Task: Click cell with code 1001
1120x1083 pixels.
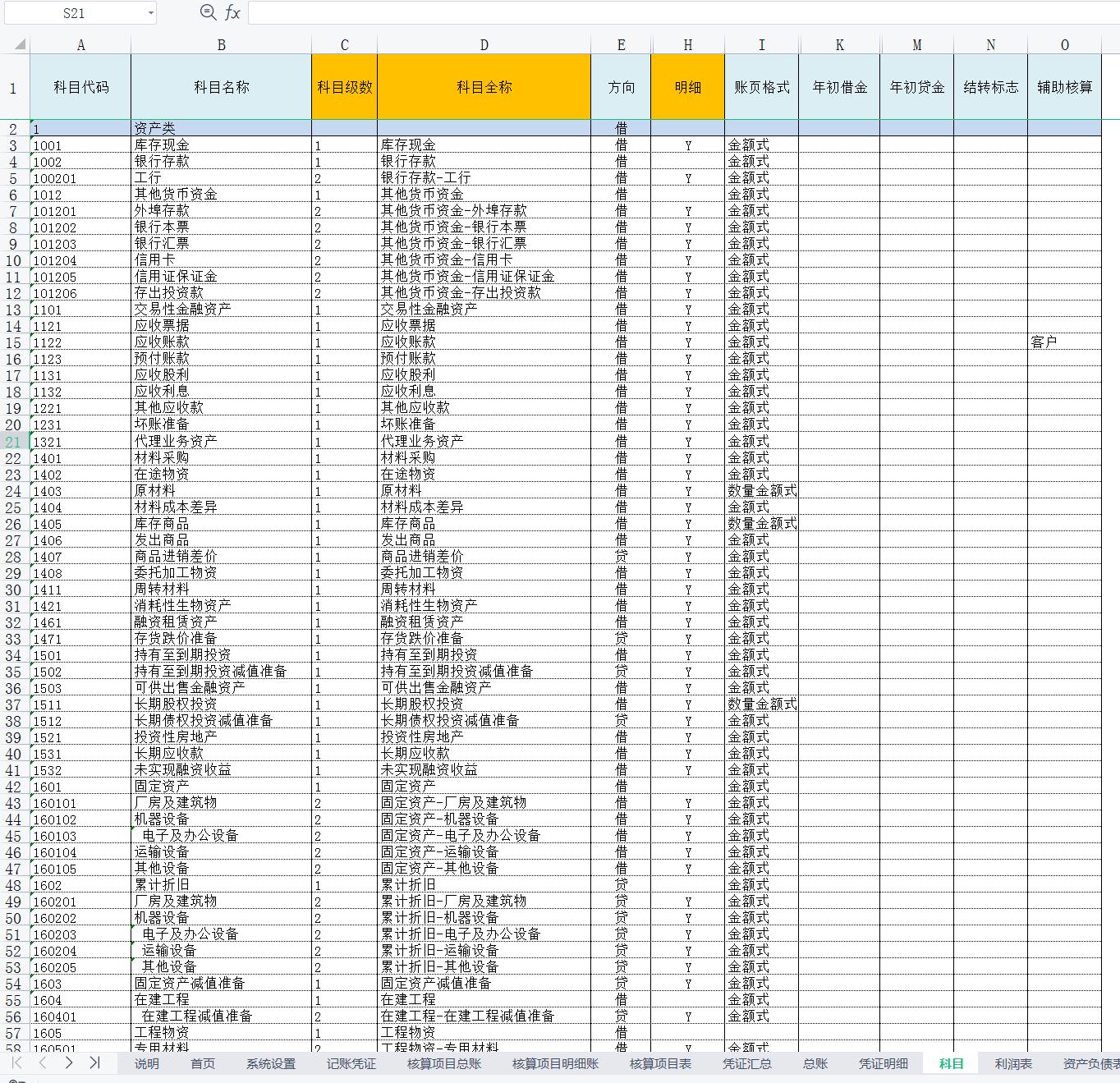Action: 80,145
